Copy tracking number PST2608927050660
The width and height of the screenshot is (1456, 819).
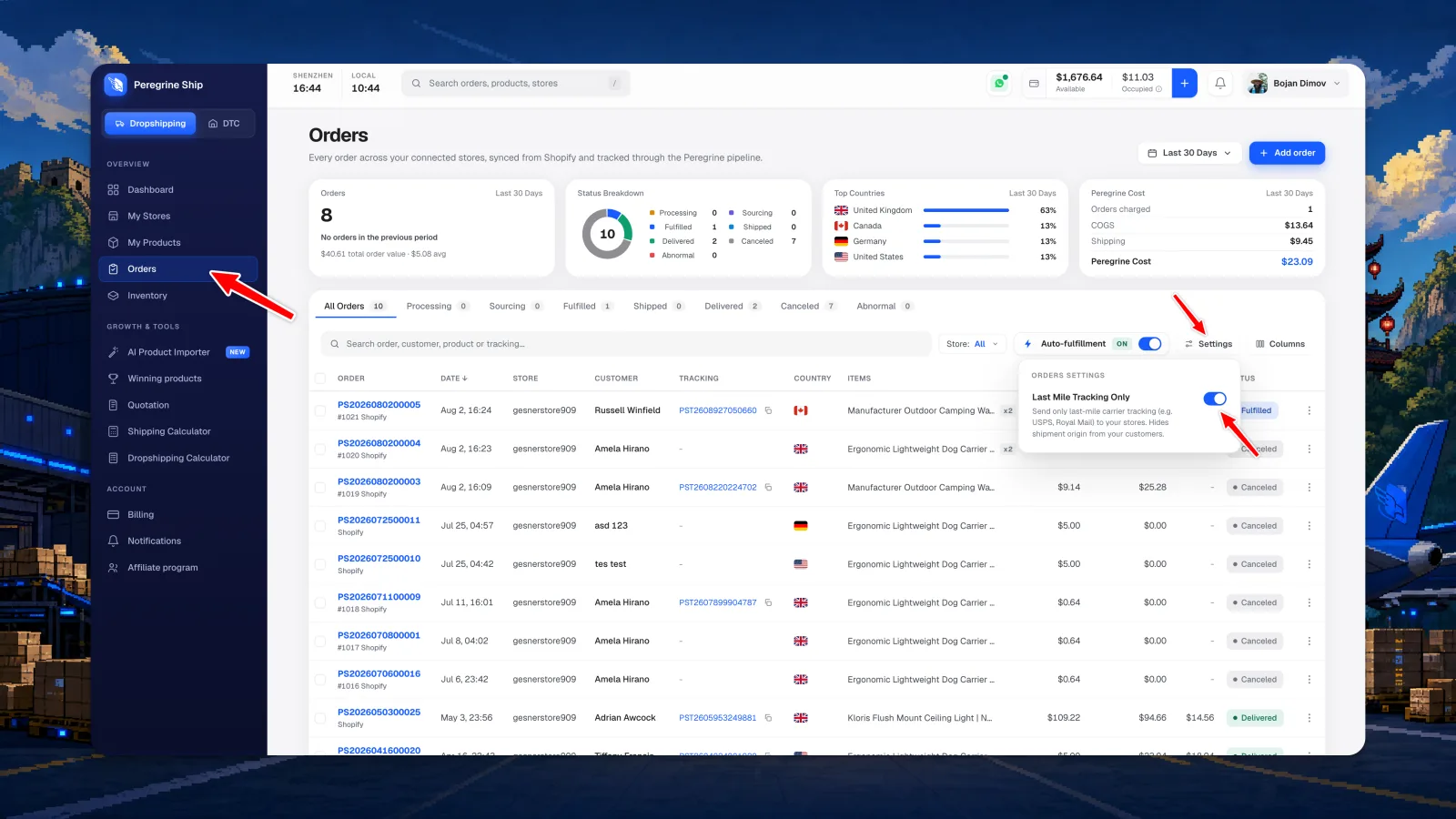click(x=768, y=410)
